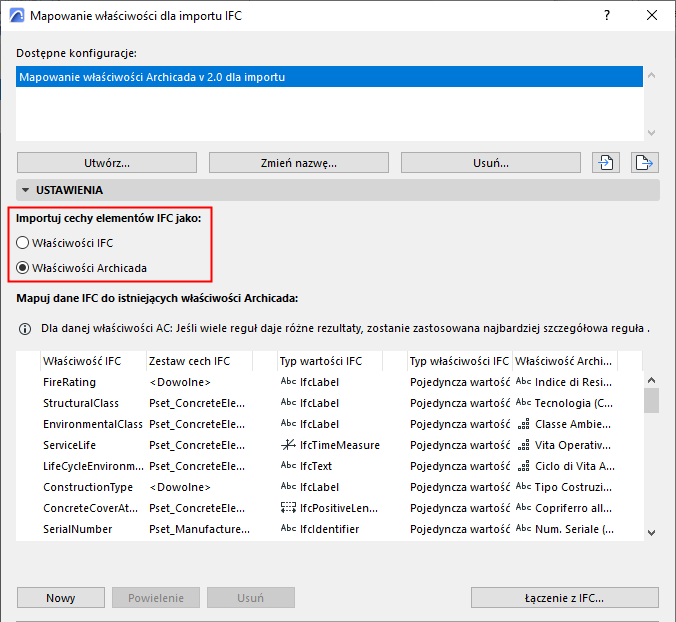Click the Łączenie z IFC... button
The width and height of the screenshot is (676, 622).
click(x=564, y=597)
